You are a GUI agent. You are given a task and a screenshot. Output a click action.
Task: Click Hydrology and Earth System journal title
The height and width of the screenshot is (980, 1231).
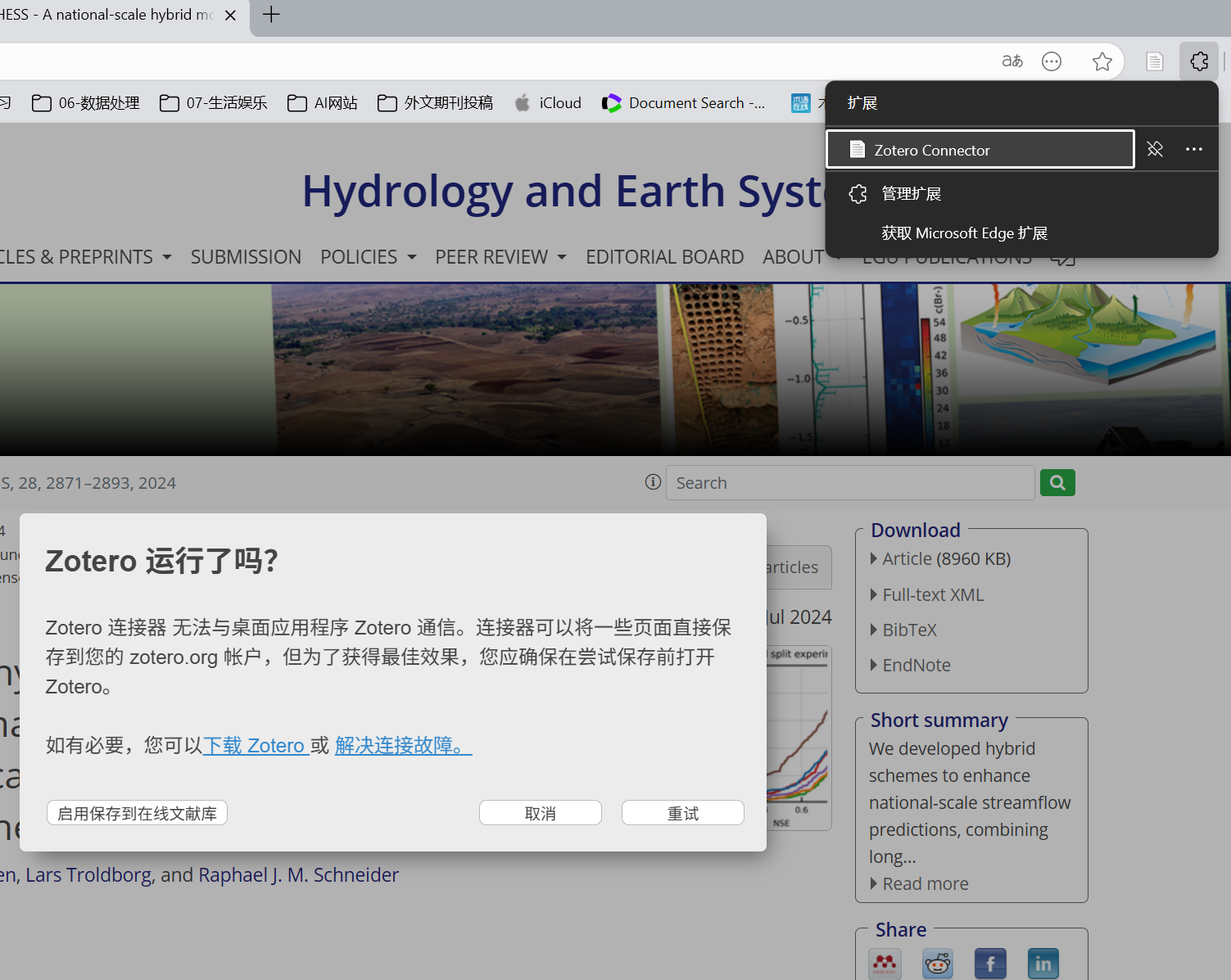(x=563, y=191)
